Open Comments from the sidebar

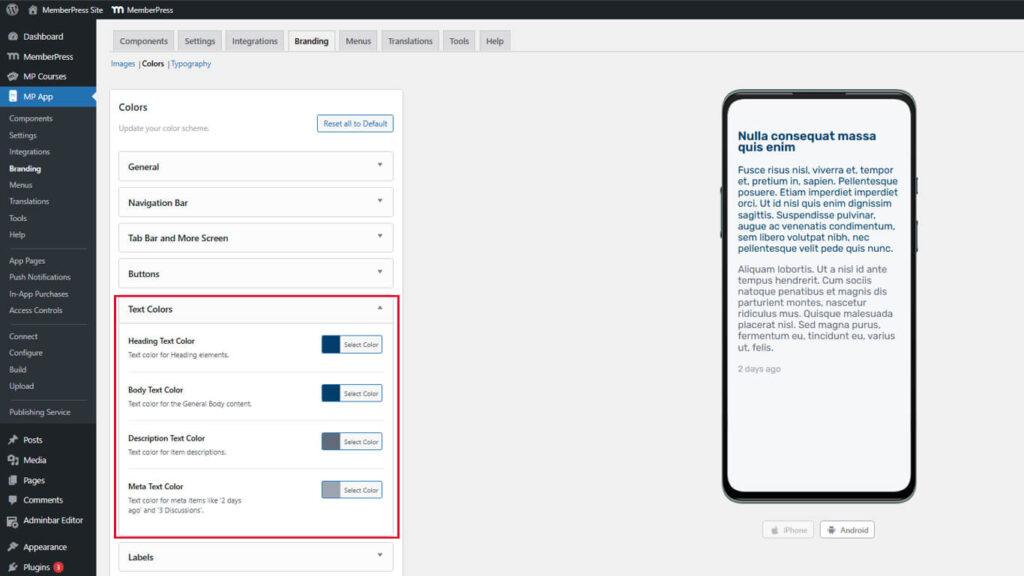tap(42, 500)
